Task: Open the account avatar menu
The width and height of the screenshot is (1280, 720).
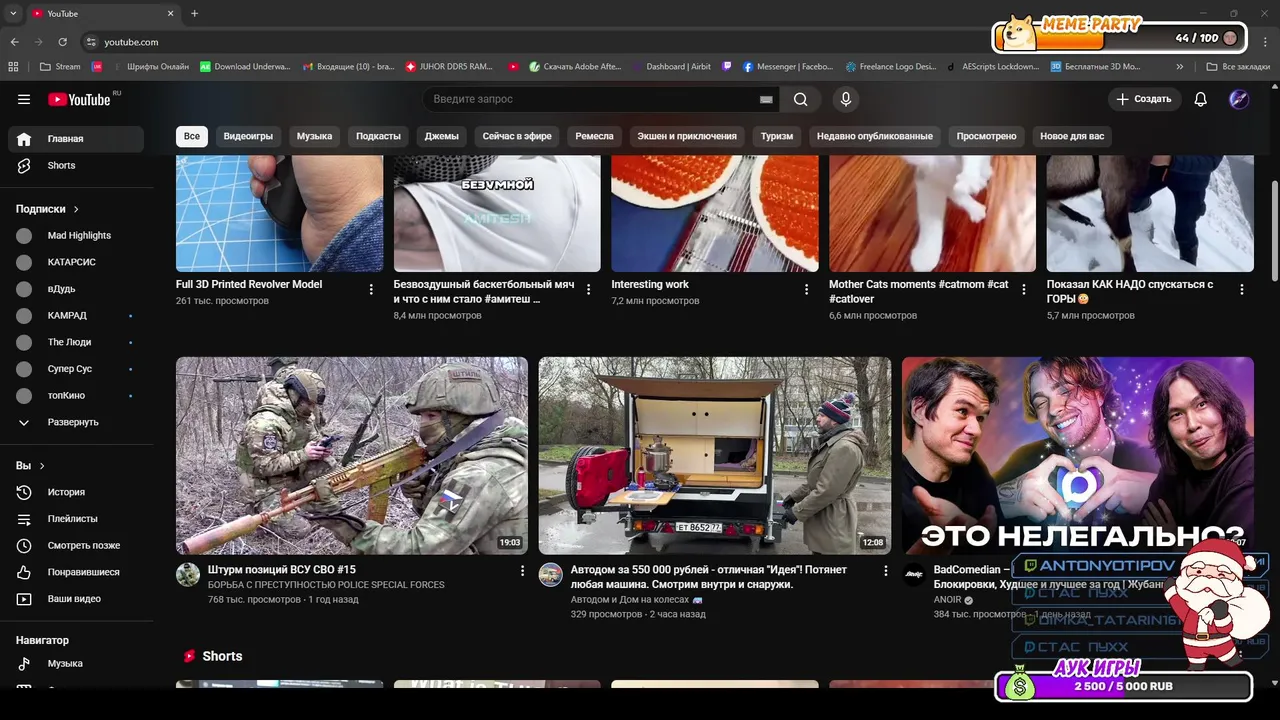Action: coord(1239,99)
